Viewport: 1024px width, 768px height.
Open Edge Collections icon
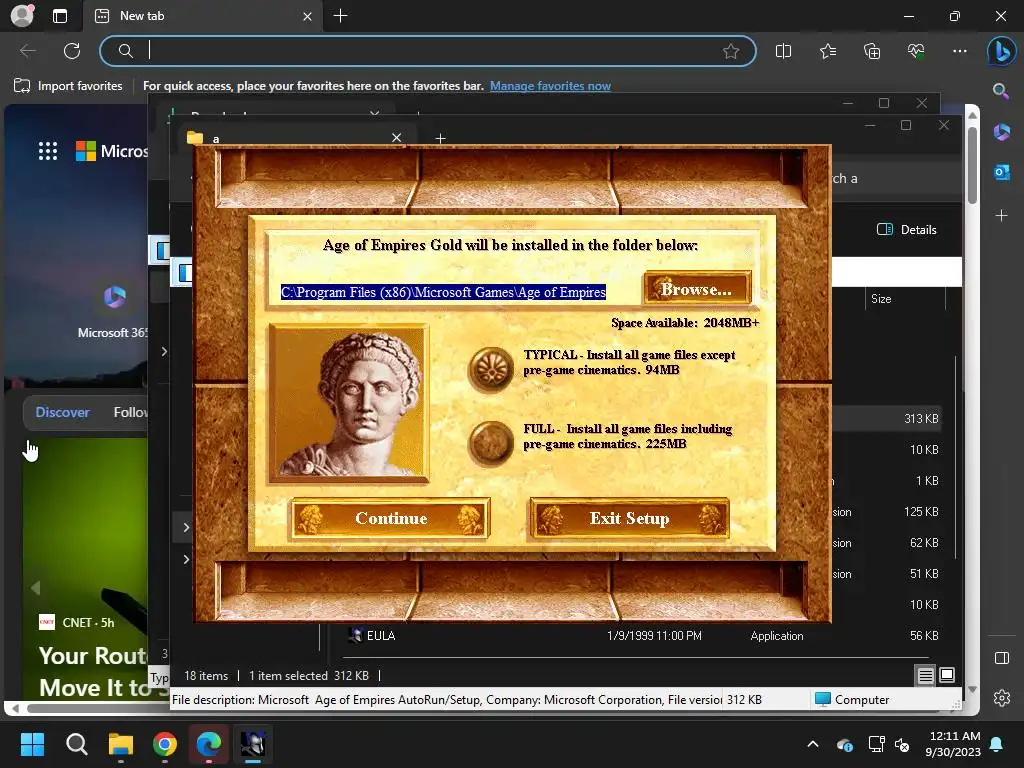(x=872, y=51)
